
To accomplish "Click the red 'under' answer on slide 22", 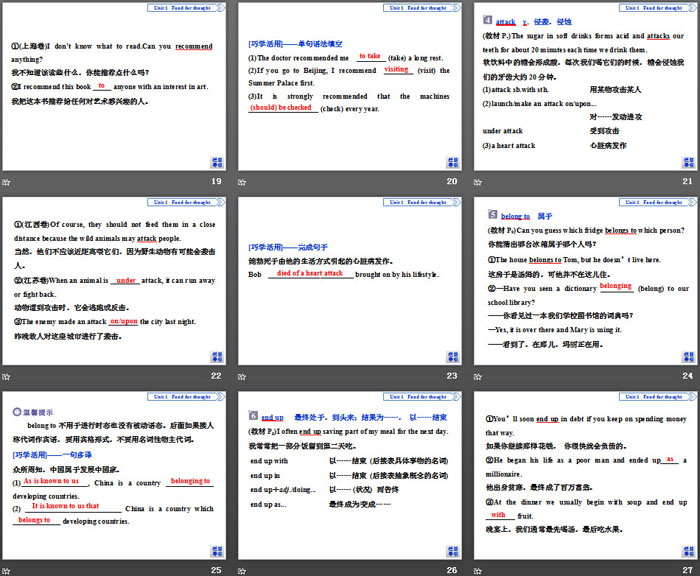I will coord(125,280).
